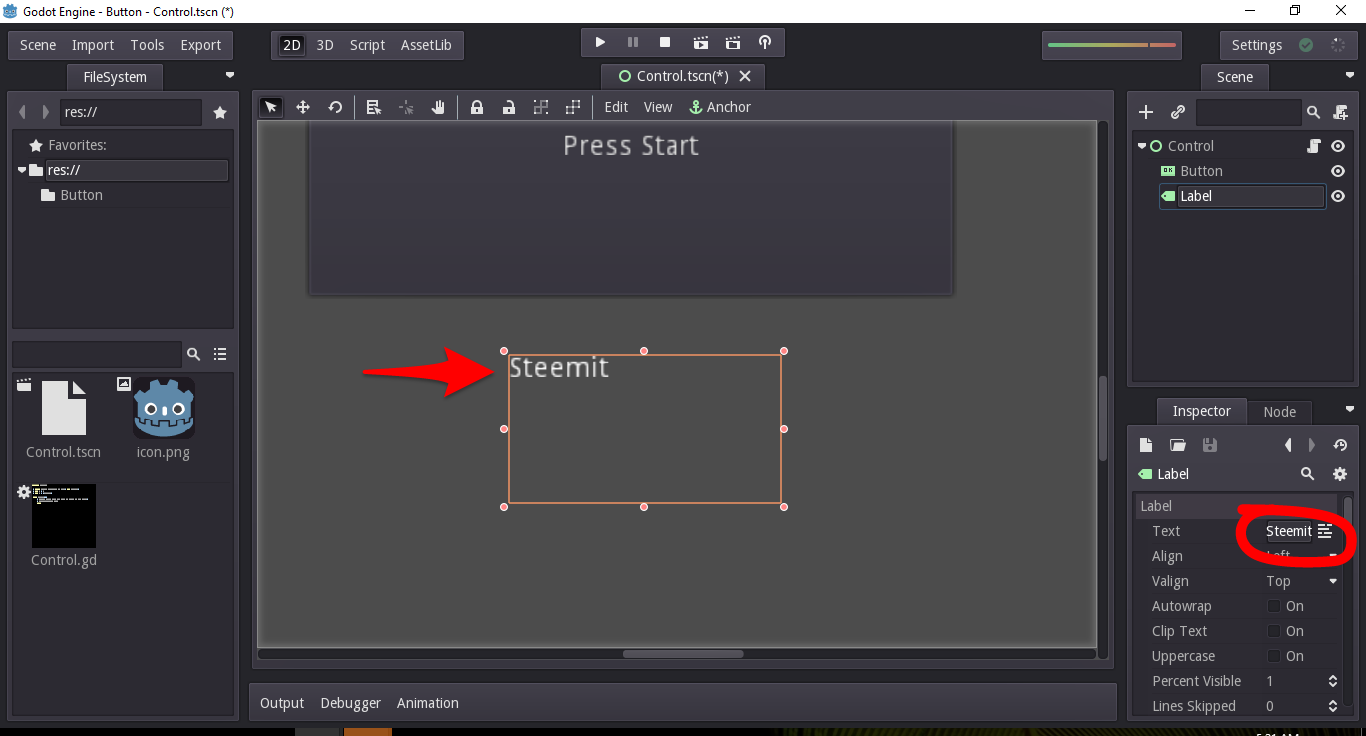The height and width of the screenshot is (736, 1366).
Task: Open Inspector dock options arrow
Action: point(1350,409)
